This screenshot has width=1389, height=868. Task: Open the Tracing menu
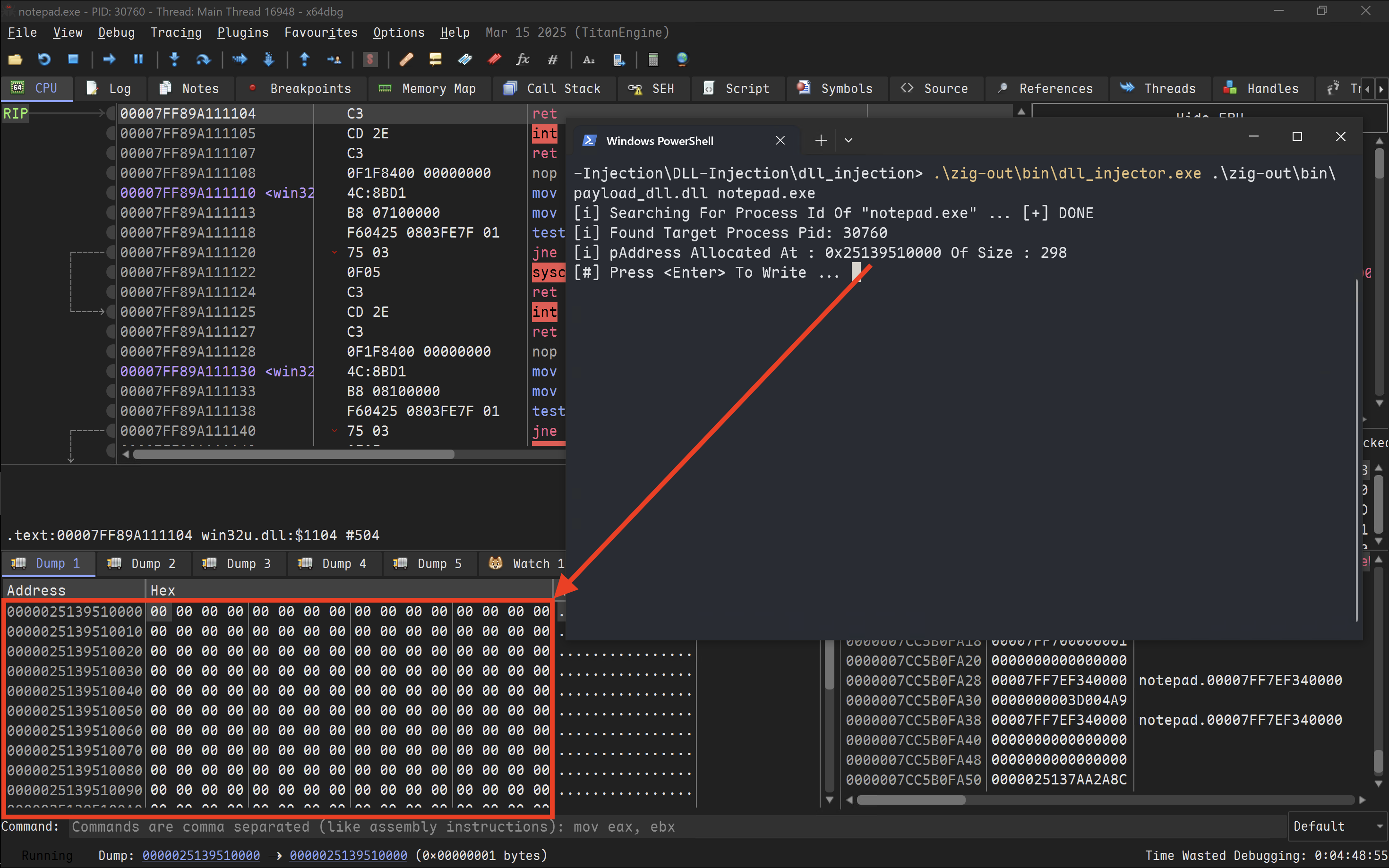[176, 33]
